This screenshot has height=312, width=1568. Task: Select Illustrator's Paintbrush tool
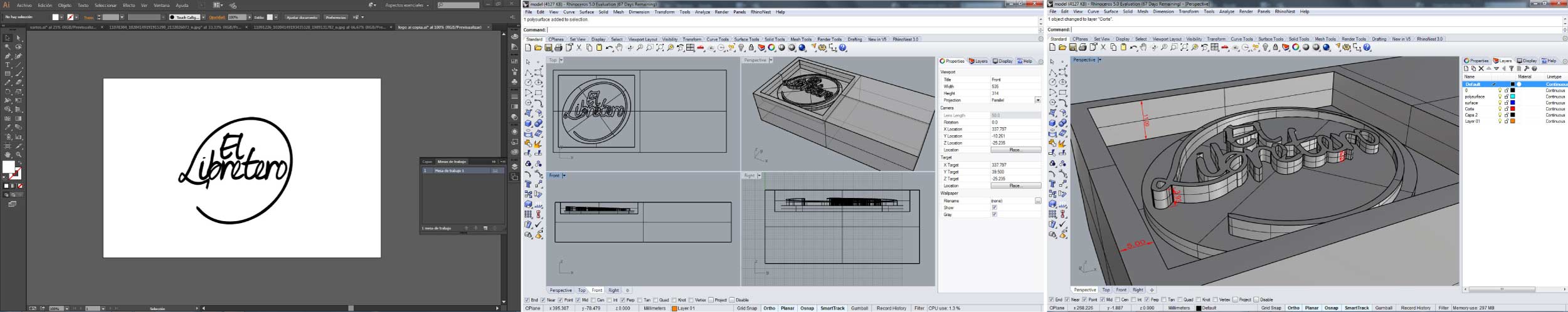[19, 73]
